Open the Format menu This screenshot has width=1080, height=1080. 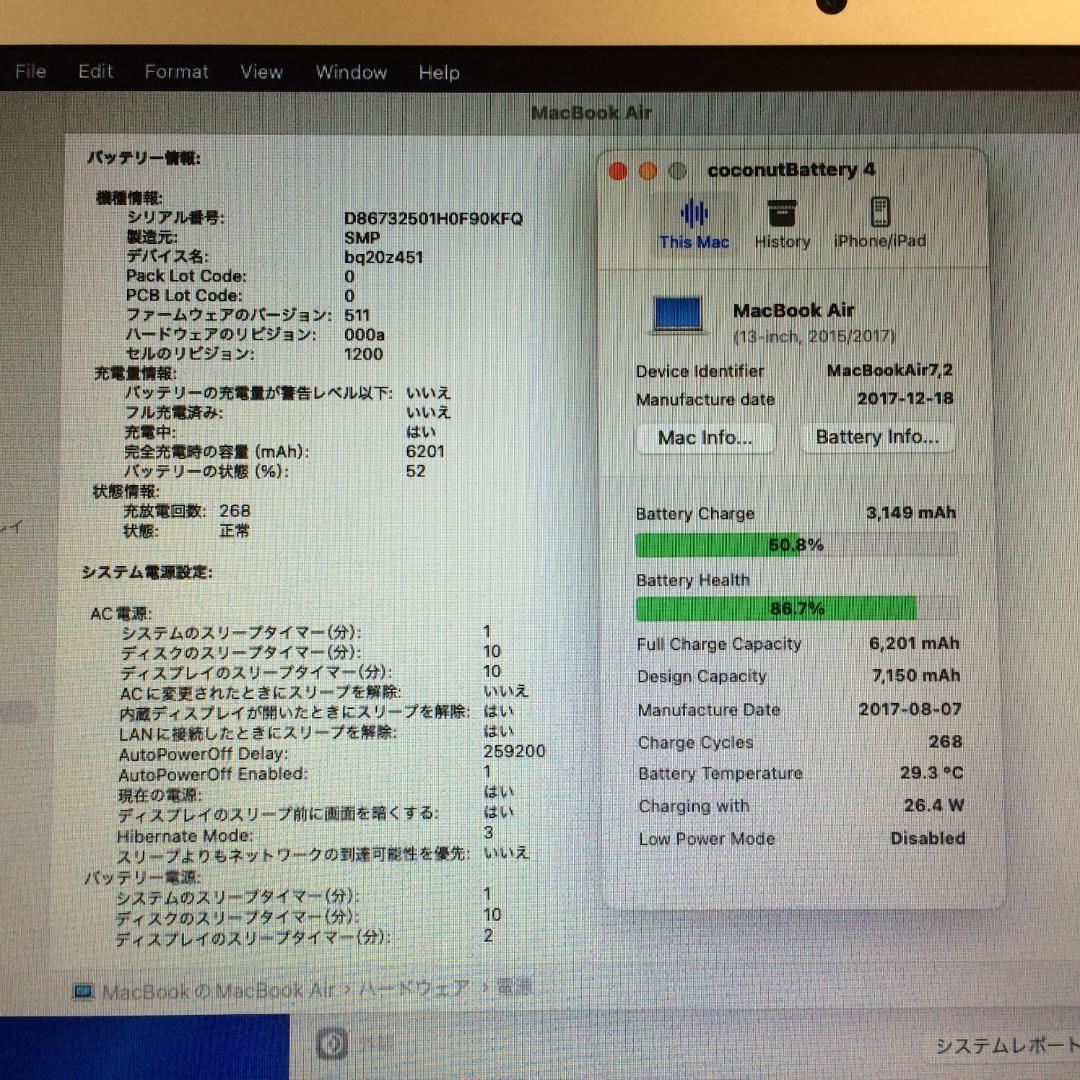coord(176,71)
